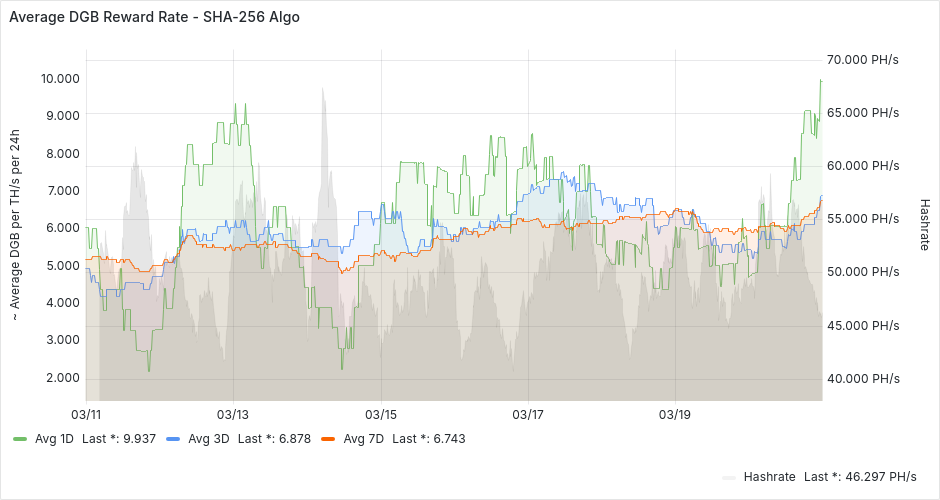Click the vertical 'Hashrate' right axis title
The width and height of the screenshot is (940, 500).
tap(924, 220)
